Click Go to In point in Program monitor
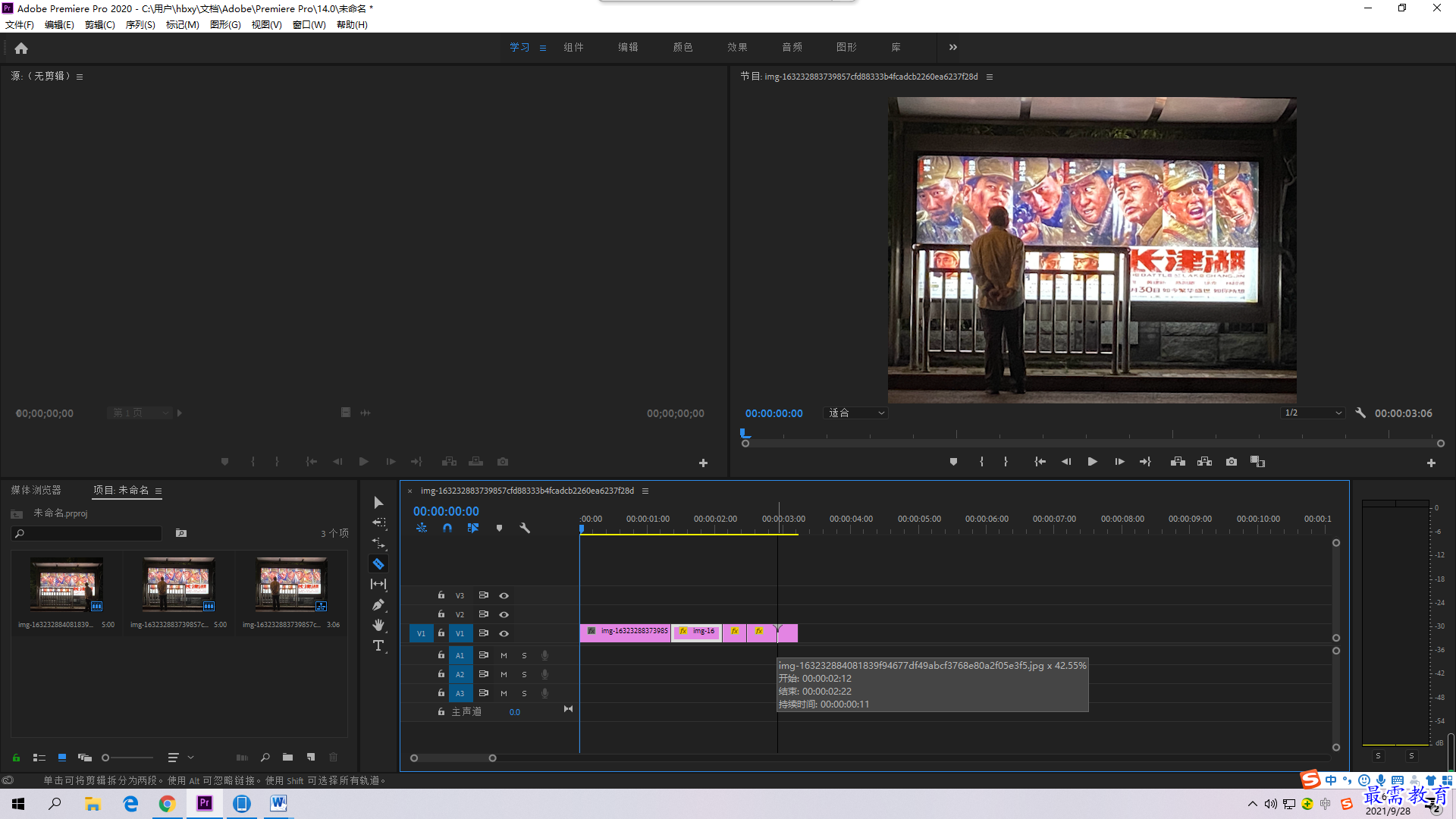This screenshot has height=819, width=1456. pyautogui.click(x=1040, y=462)
